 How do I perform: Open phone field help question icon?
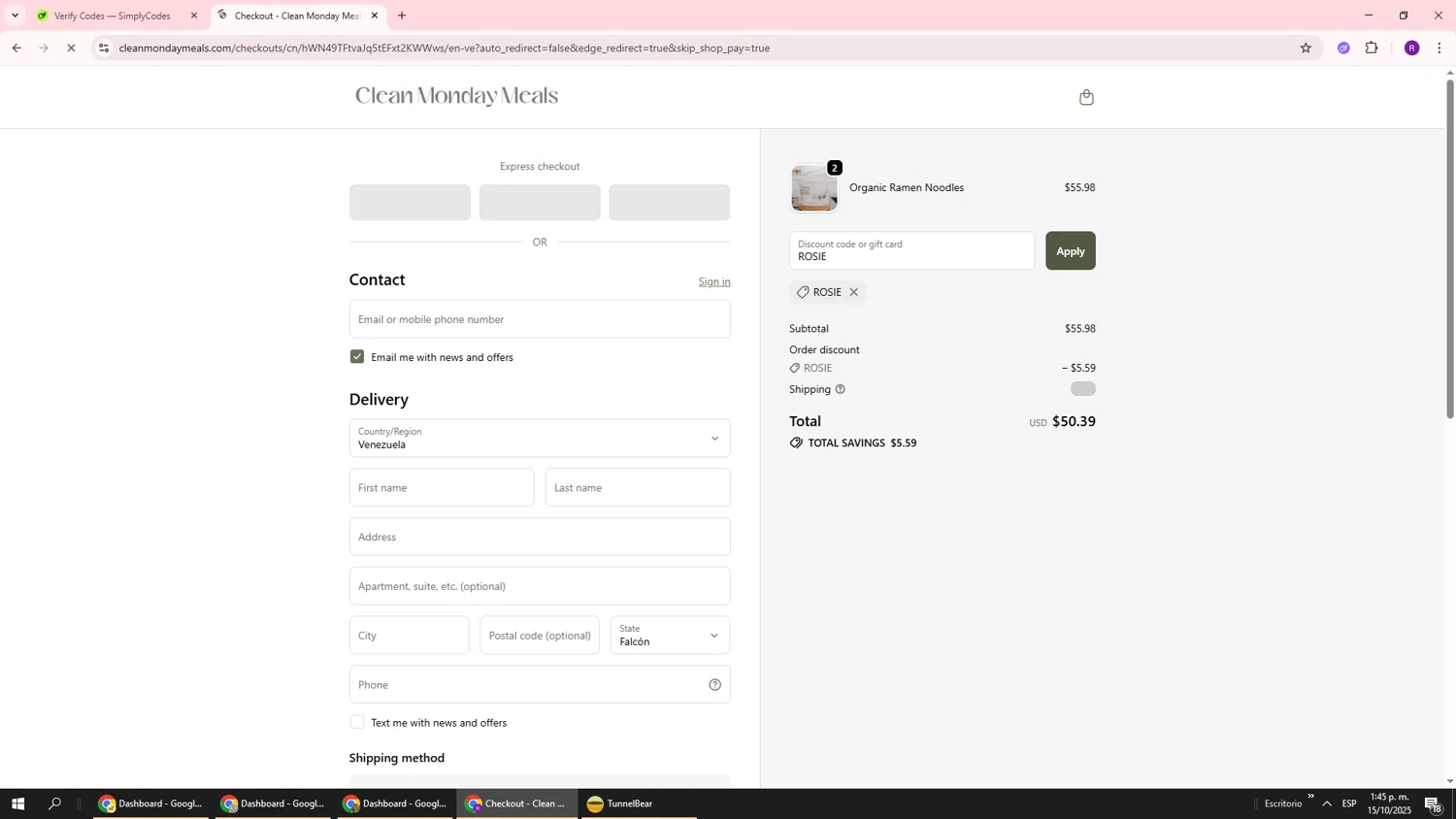(x=714, y=685)
